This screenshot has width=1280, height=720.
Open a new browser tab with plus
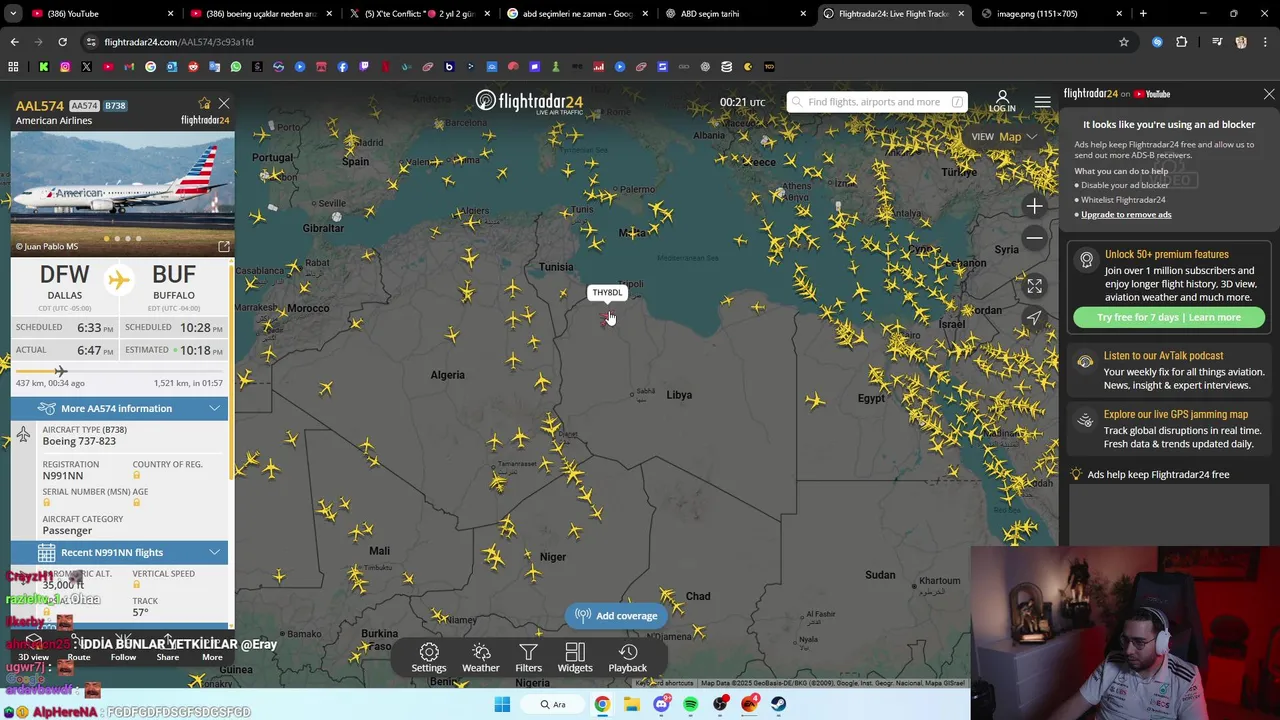click(1143, 14)
